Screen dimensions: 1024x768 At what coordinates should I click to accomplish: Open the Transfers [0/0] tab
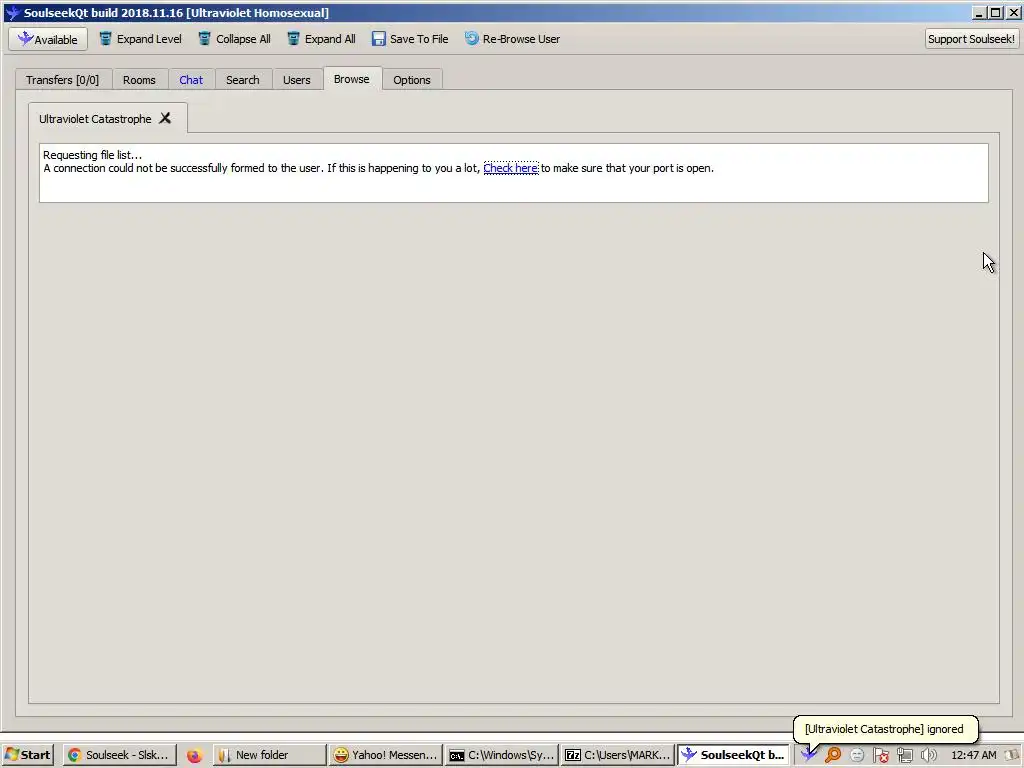(x=63, y=80)
